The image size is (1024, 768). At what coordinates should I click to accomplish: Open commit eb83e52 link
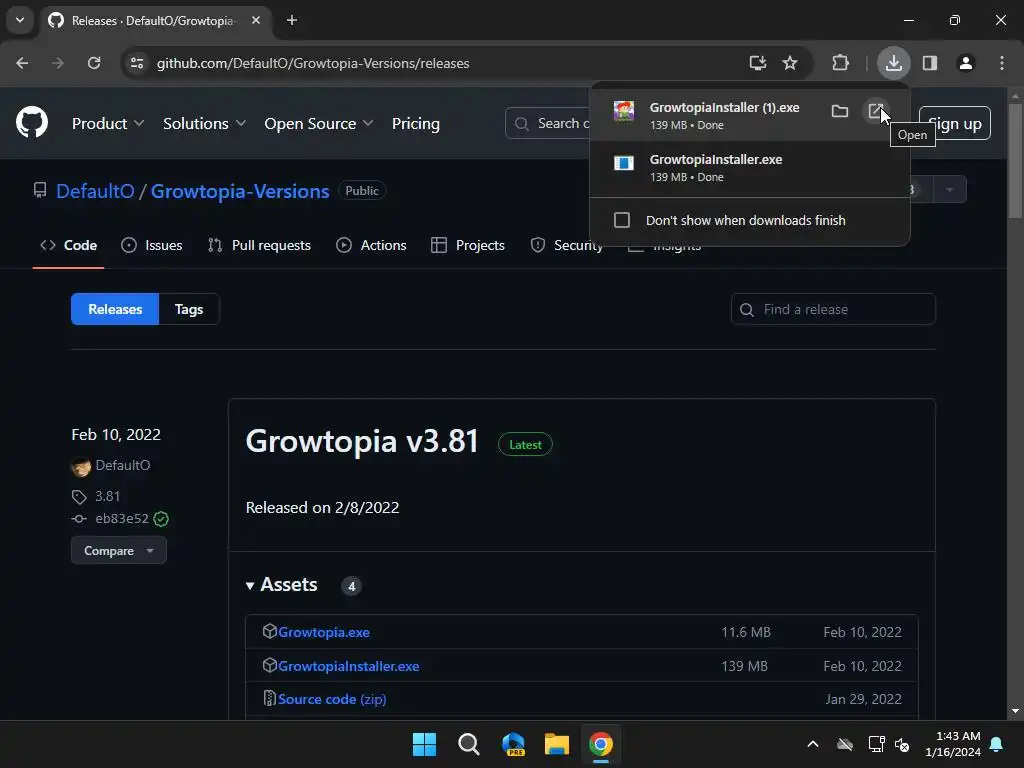pyautogui.click(x=121, y=519)
